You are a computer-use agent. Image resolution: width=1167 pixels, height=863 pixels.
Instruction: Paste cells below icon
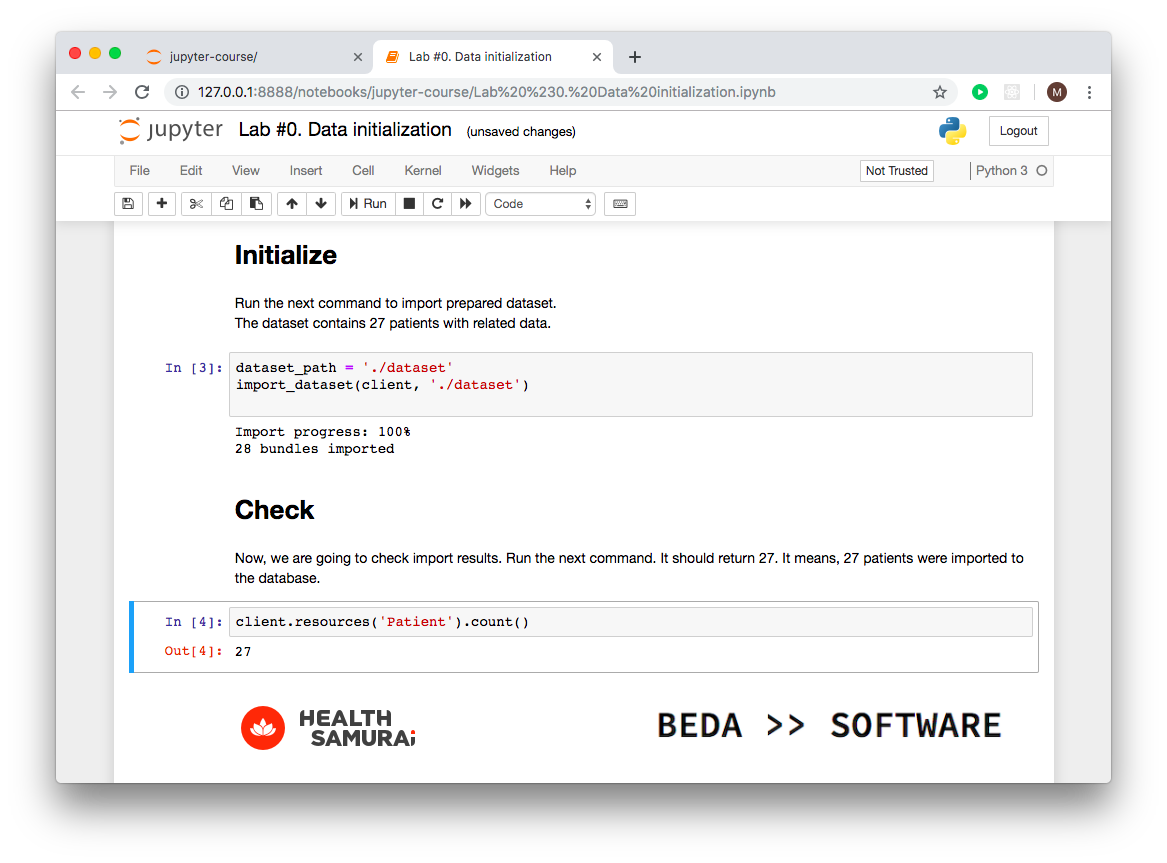pyautogui.click(x=256, y=204)
